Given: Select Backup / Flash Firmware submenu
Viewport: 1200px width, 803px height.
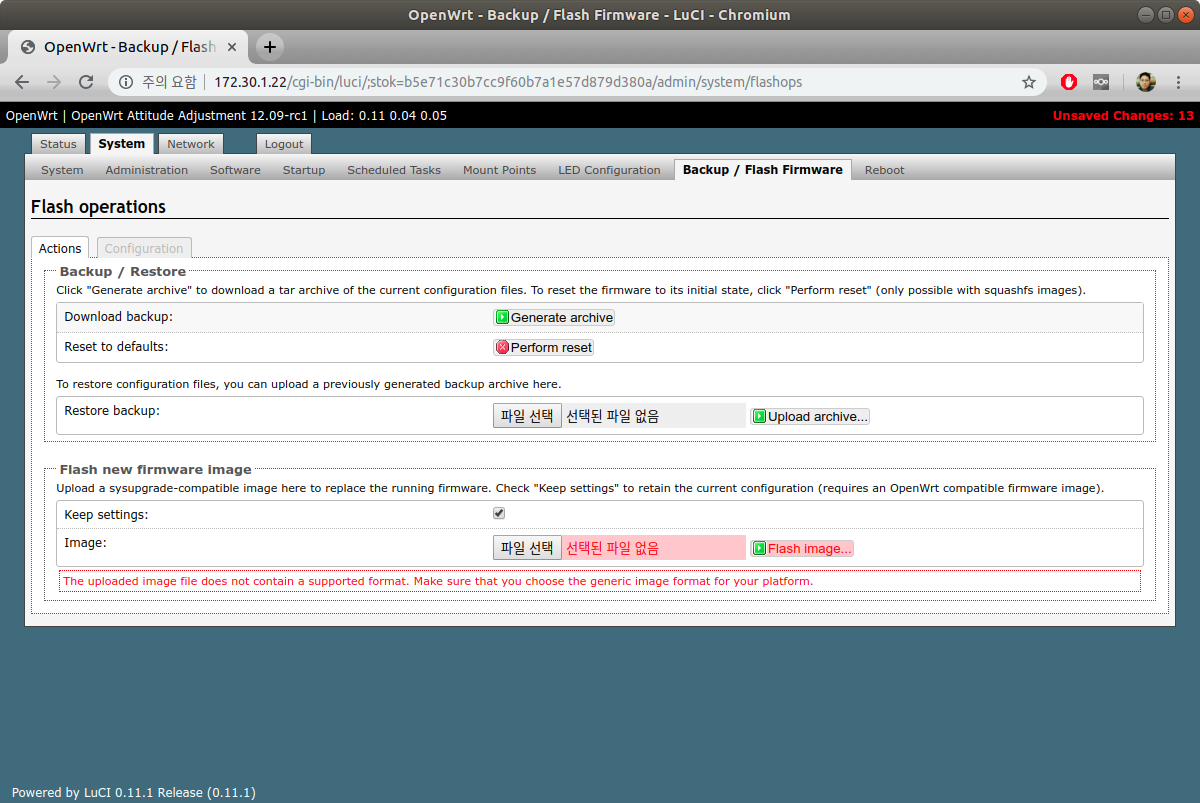Looking at the screenshot, I should [x=763, y=170].
